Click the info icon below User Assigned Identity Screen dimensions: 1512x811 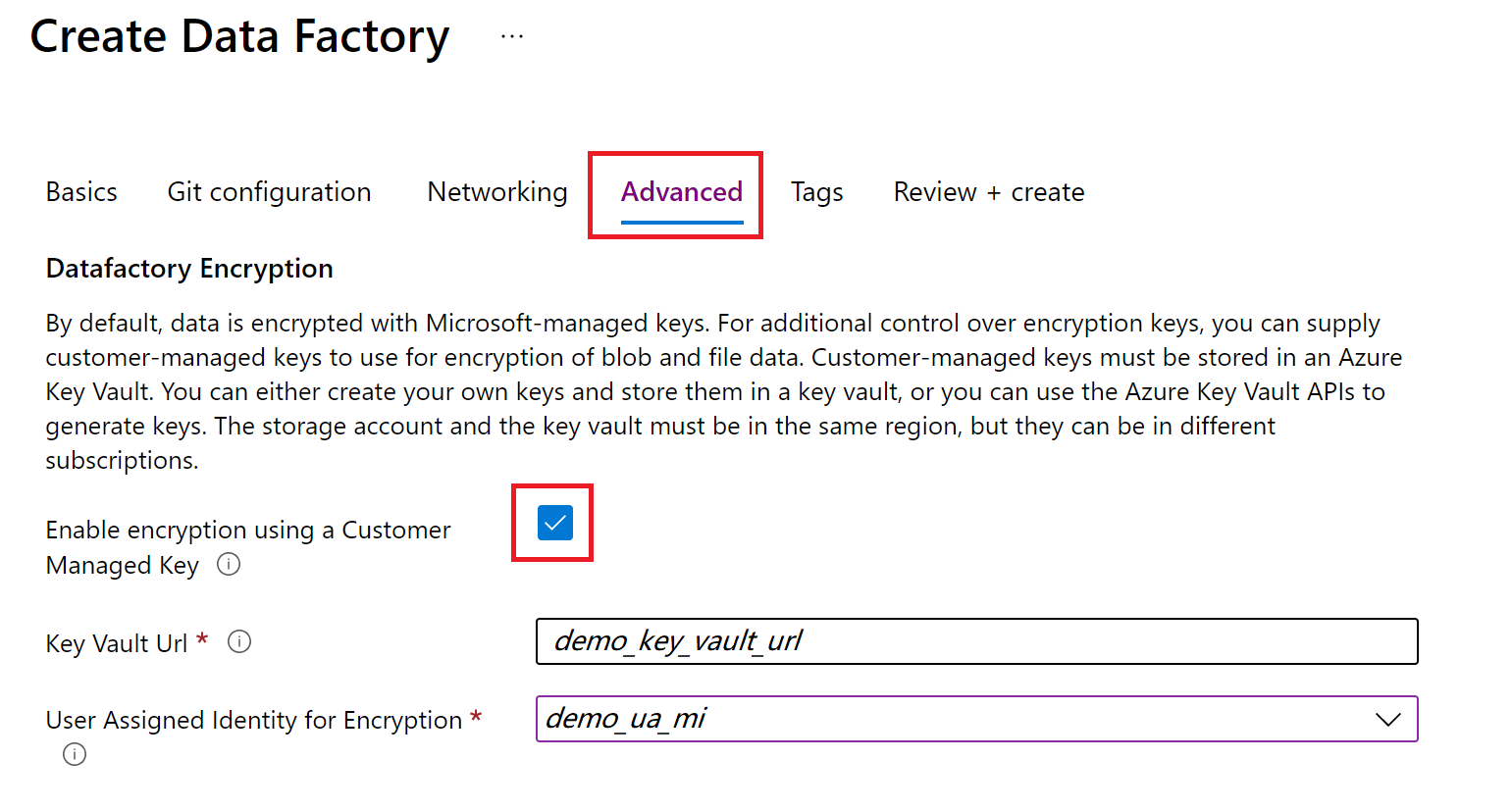tap(75, 754)
